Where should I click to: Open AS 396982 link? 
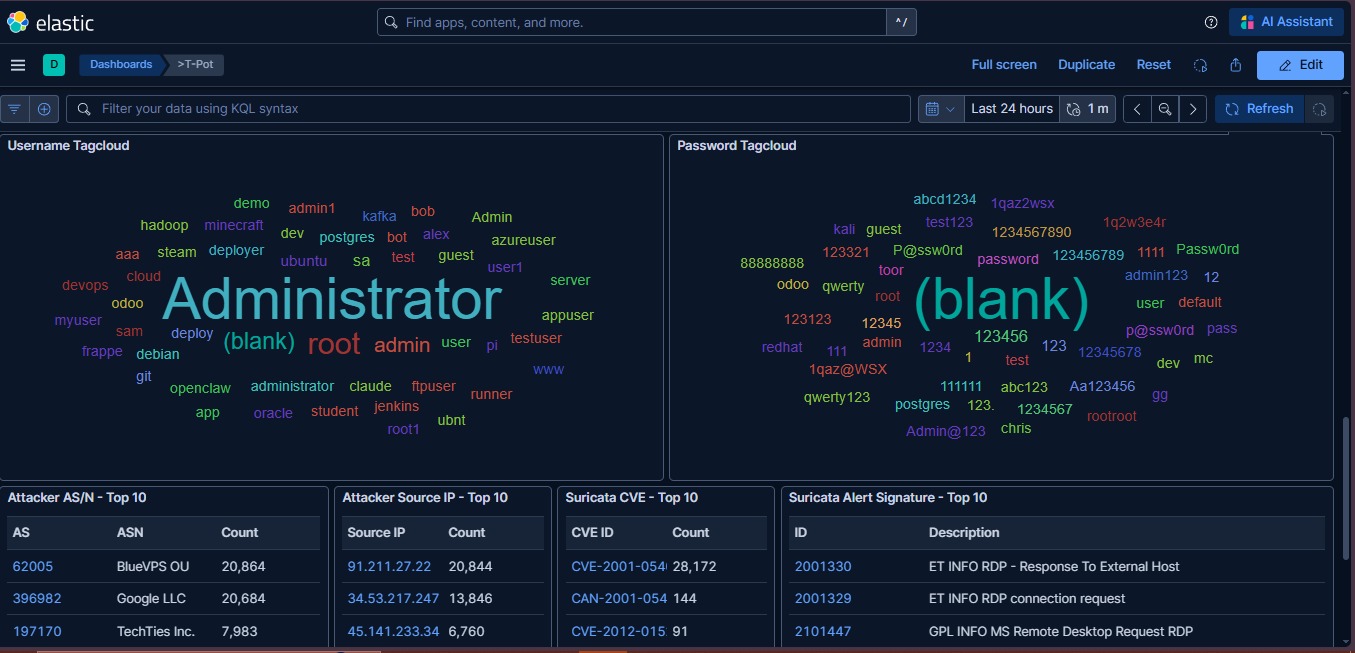37,599
